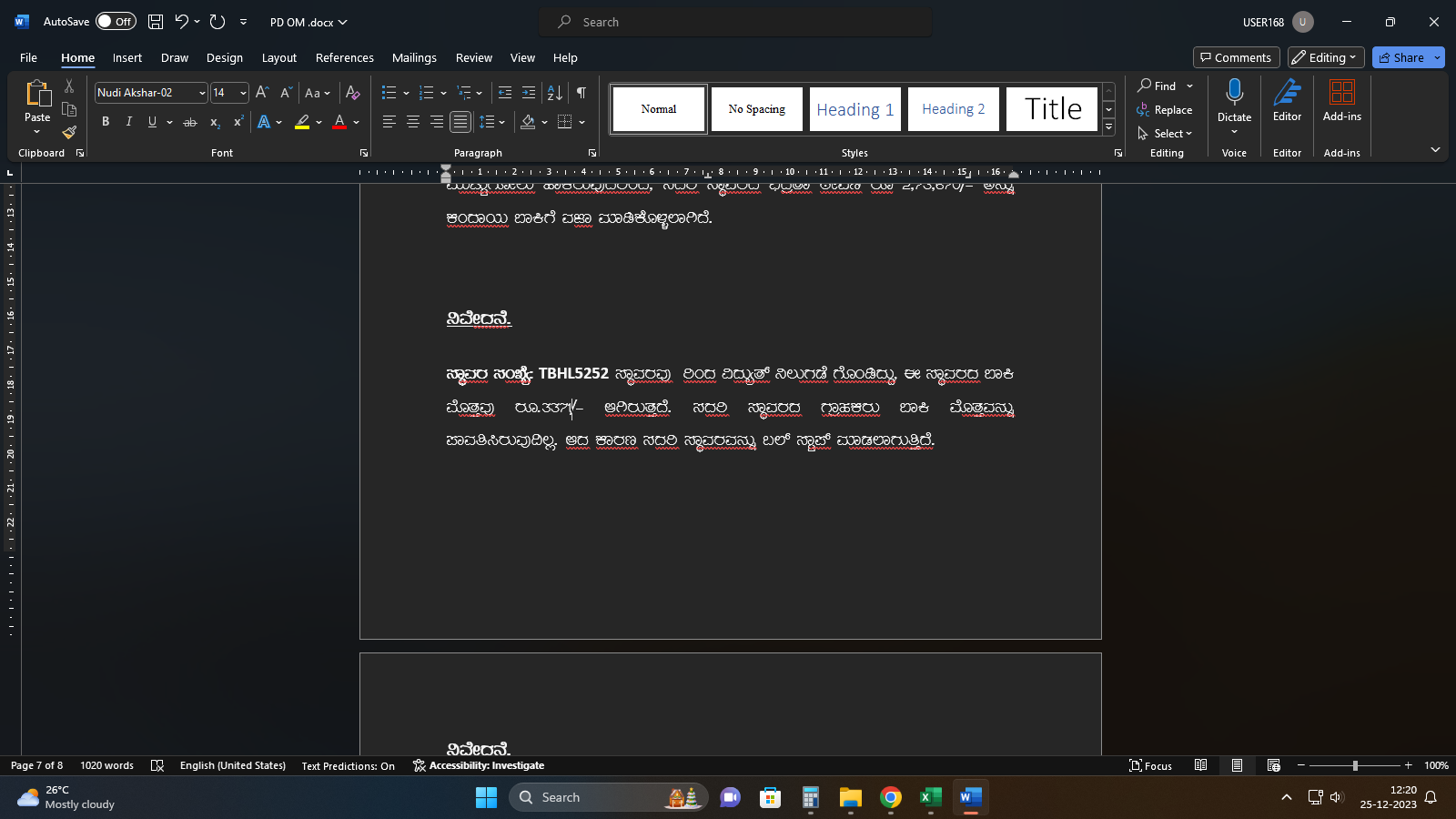This screenshot has height=819, width=1456.
Task: Click the title bar Search box
Action: click(x=735, y=22)
